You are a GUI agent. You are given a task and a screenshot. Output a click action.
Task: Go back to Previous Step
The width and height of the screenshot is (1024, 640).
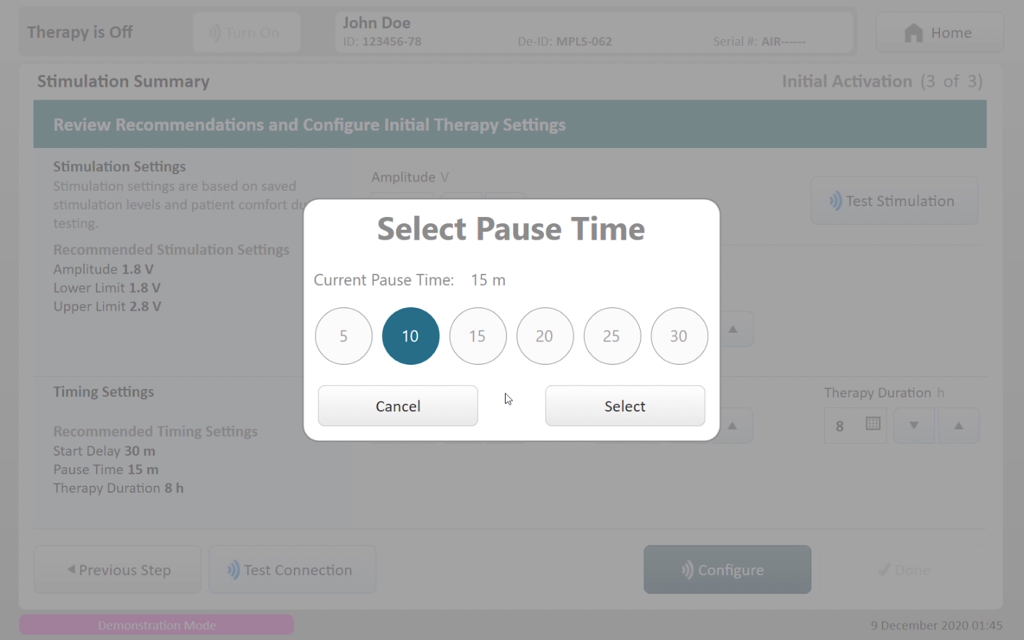click(118, 569)
